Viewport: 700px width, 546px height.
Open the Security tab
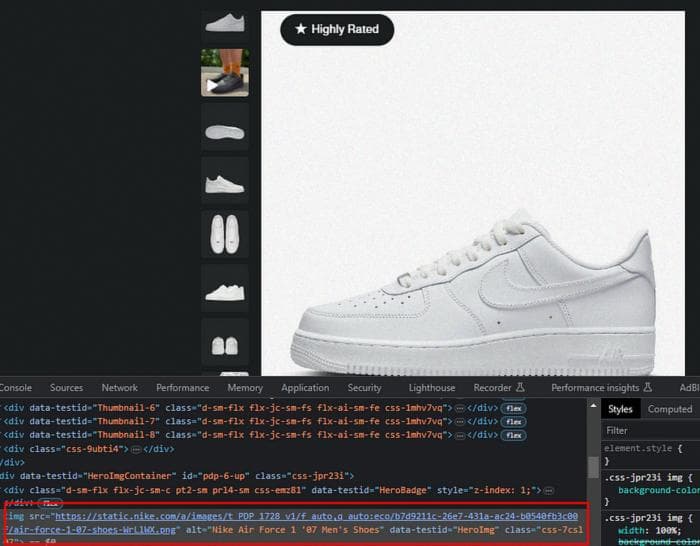364,388
